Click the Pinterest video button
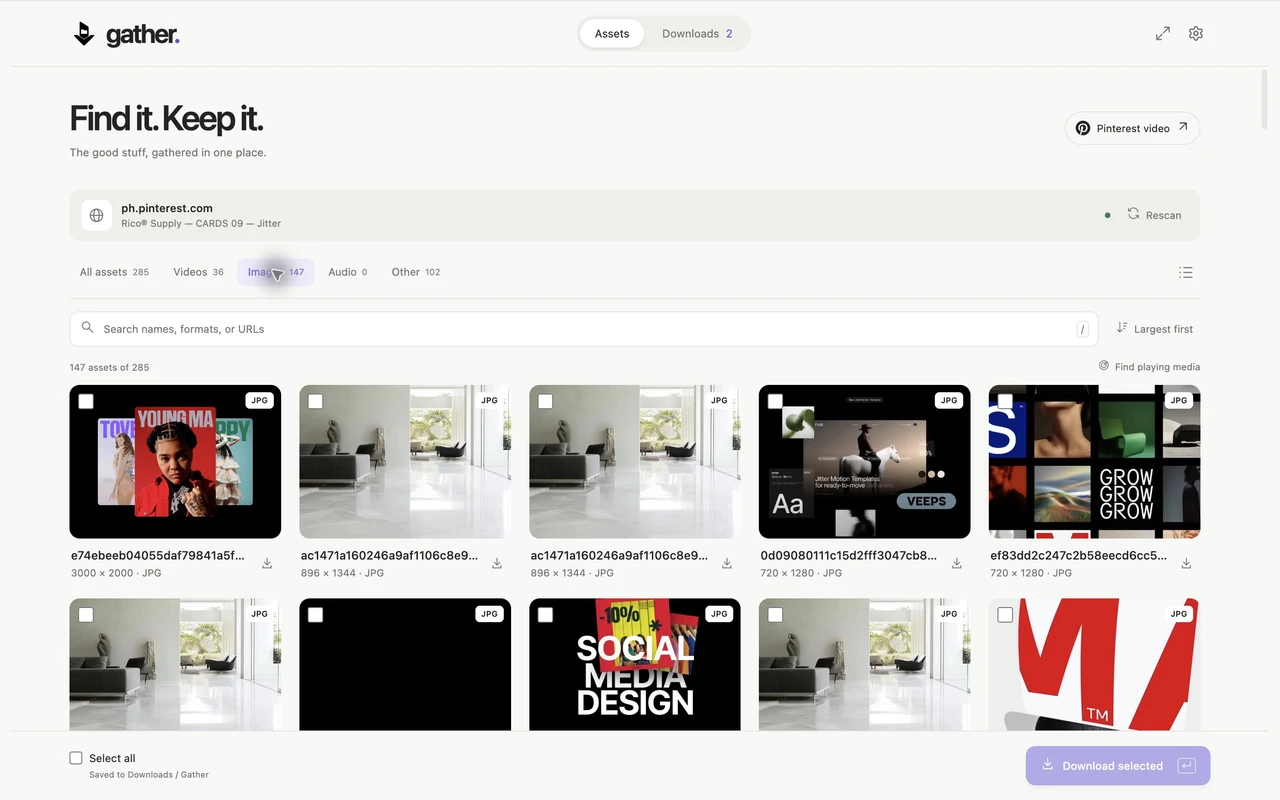This screenshot has width=1280, height=800. pyautogui.click(x=1132, y=128)
